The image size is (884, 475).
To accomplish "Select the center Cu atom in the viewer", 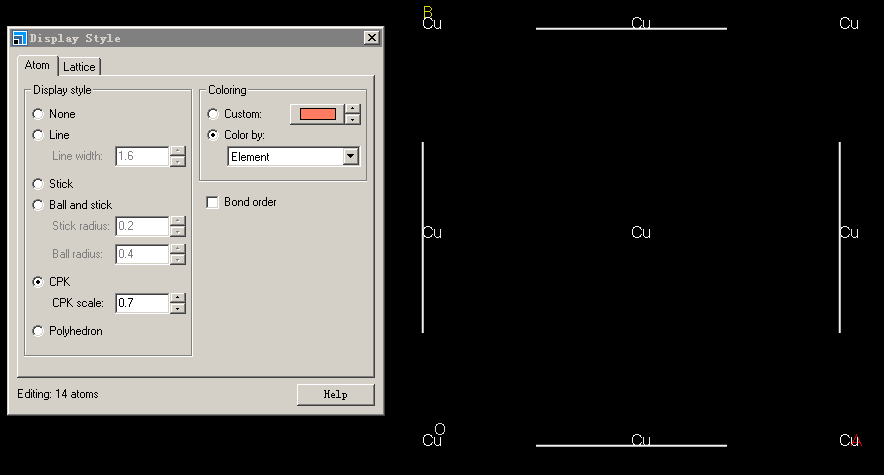I will (641, 232).
